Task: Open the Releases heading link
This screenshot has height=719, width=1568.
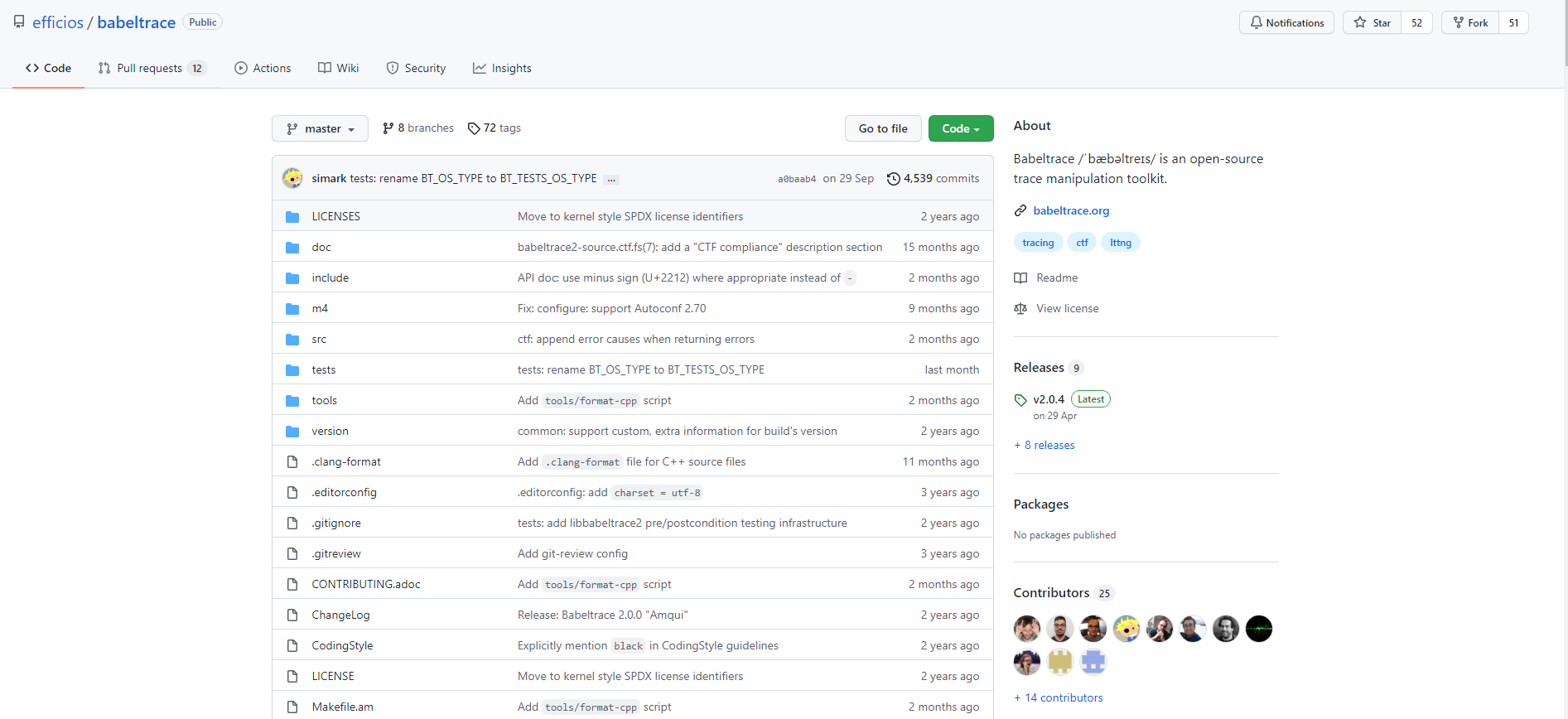Action: (x=1049, y=368)
